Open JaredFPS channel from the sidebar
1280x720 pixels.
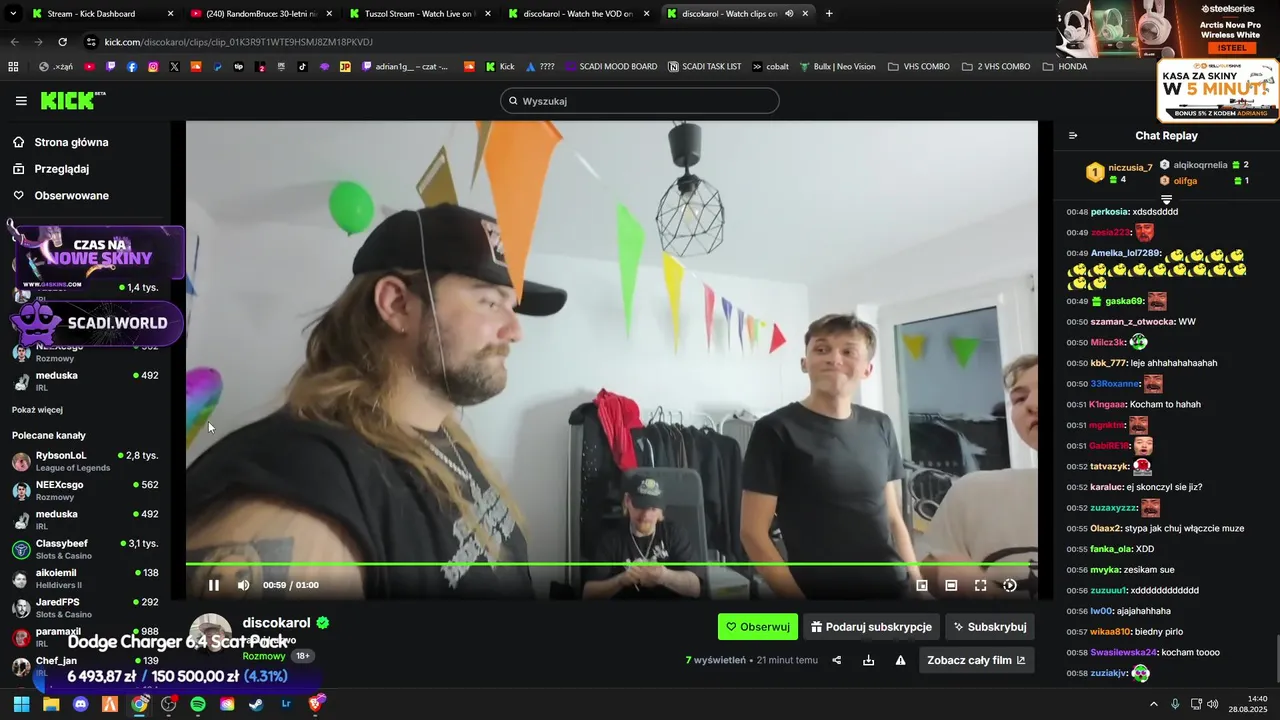tap(85, 607)
